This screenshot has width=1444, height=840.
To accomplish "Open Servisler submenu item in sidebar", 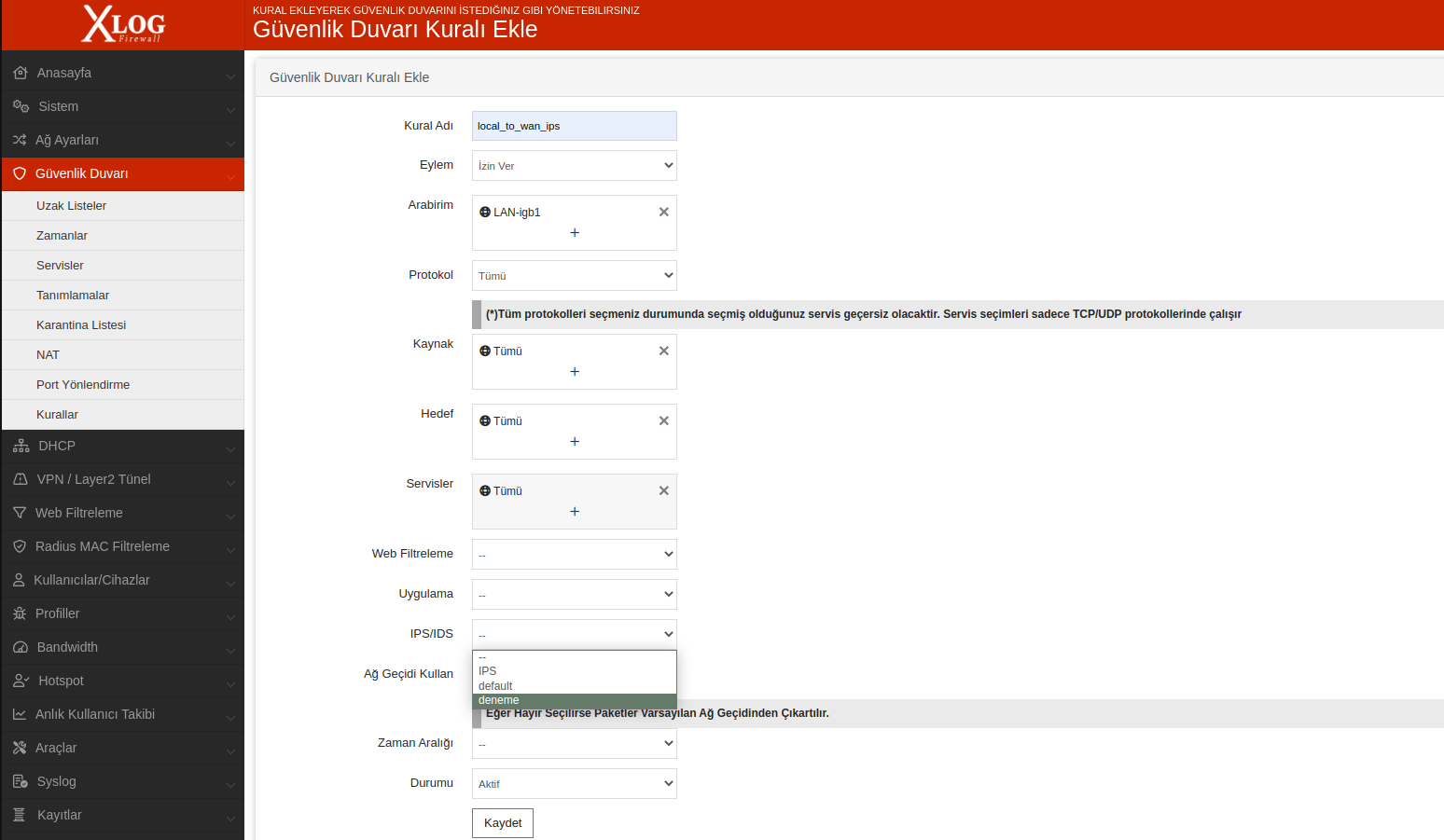I will point(123,266).
